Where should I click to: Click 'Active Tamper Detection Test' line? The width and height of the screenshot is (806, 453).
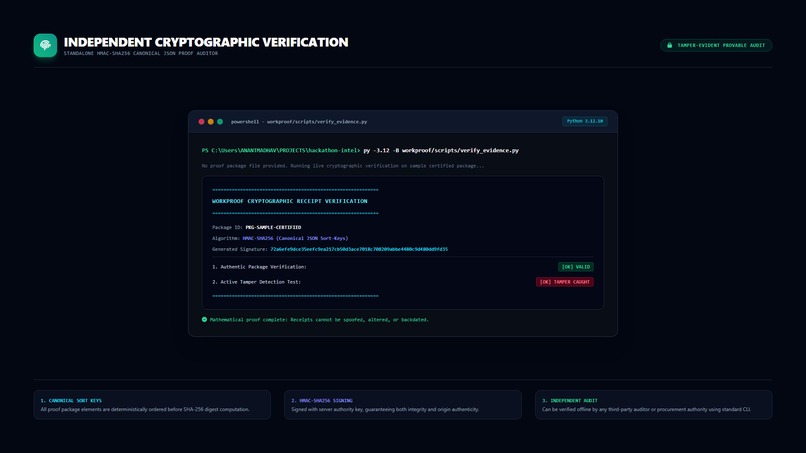point(257,282)
